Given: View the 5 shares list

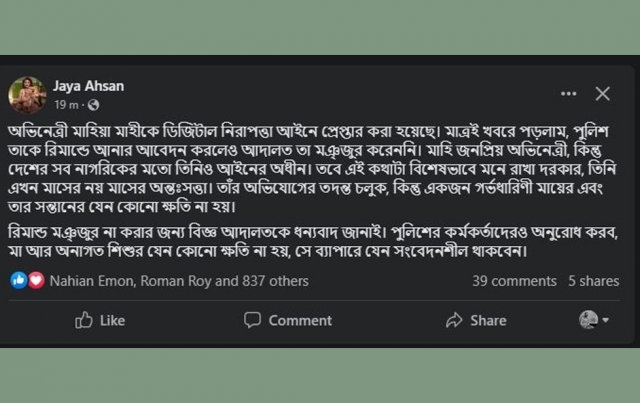Looking at the screenshot, I should [593, 282].
